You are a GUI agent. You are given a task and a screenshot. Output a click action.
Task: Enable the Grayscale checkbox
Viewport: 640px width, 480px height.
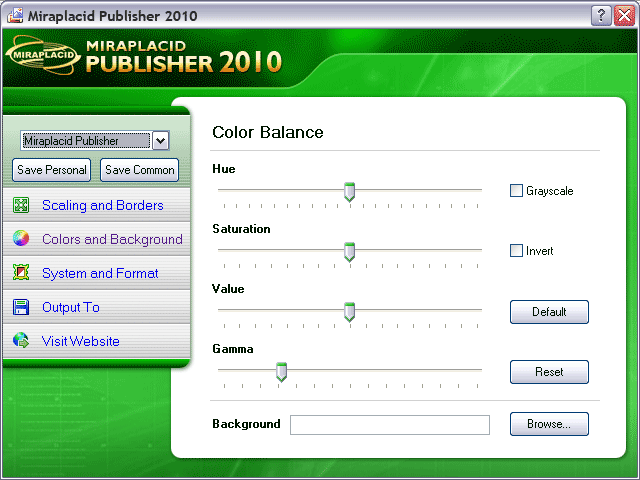[516, 191]
